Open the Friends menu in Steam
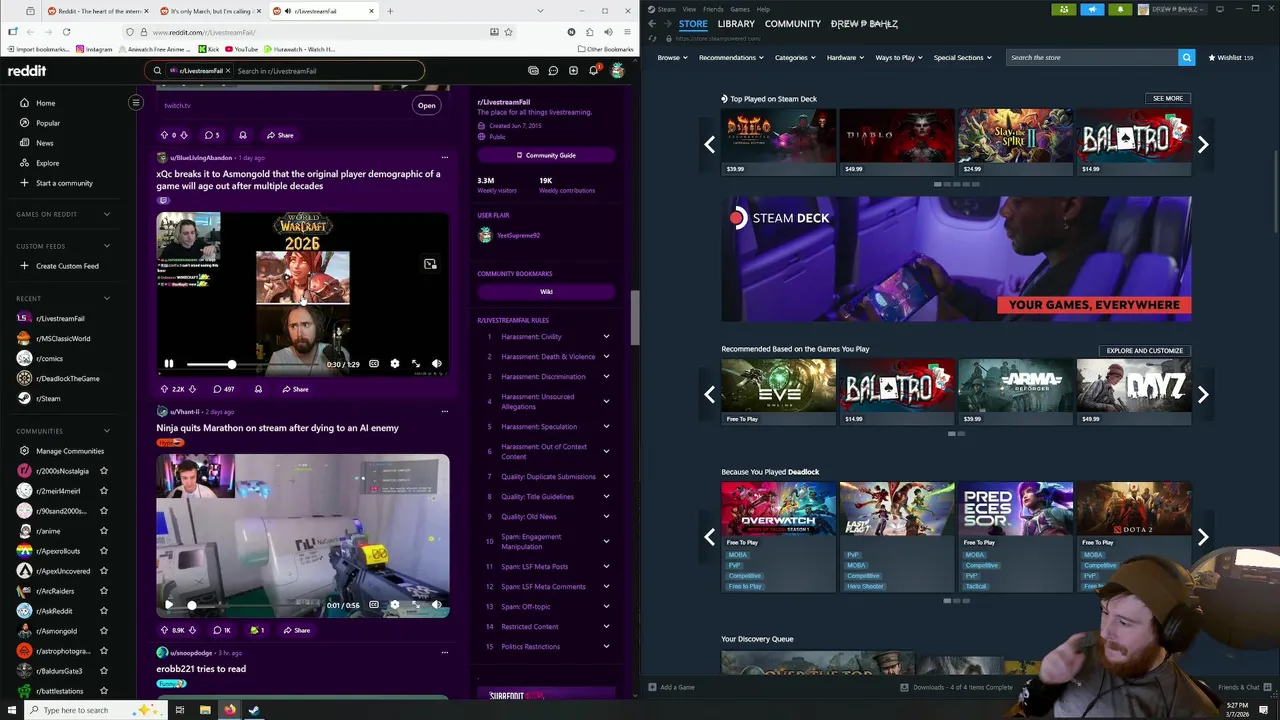Viewport: 1280px width, 720px height. pos(713,9)
